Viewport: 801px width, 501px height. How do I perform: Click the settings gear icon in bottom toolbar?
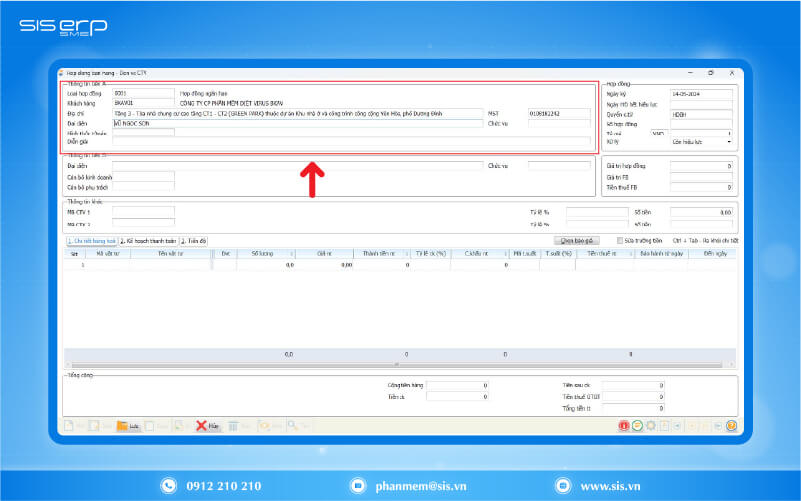(650, 426)
